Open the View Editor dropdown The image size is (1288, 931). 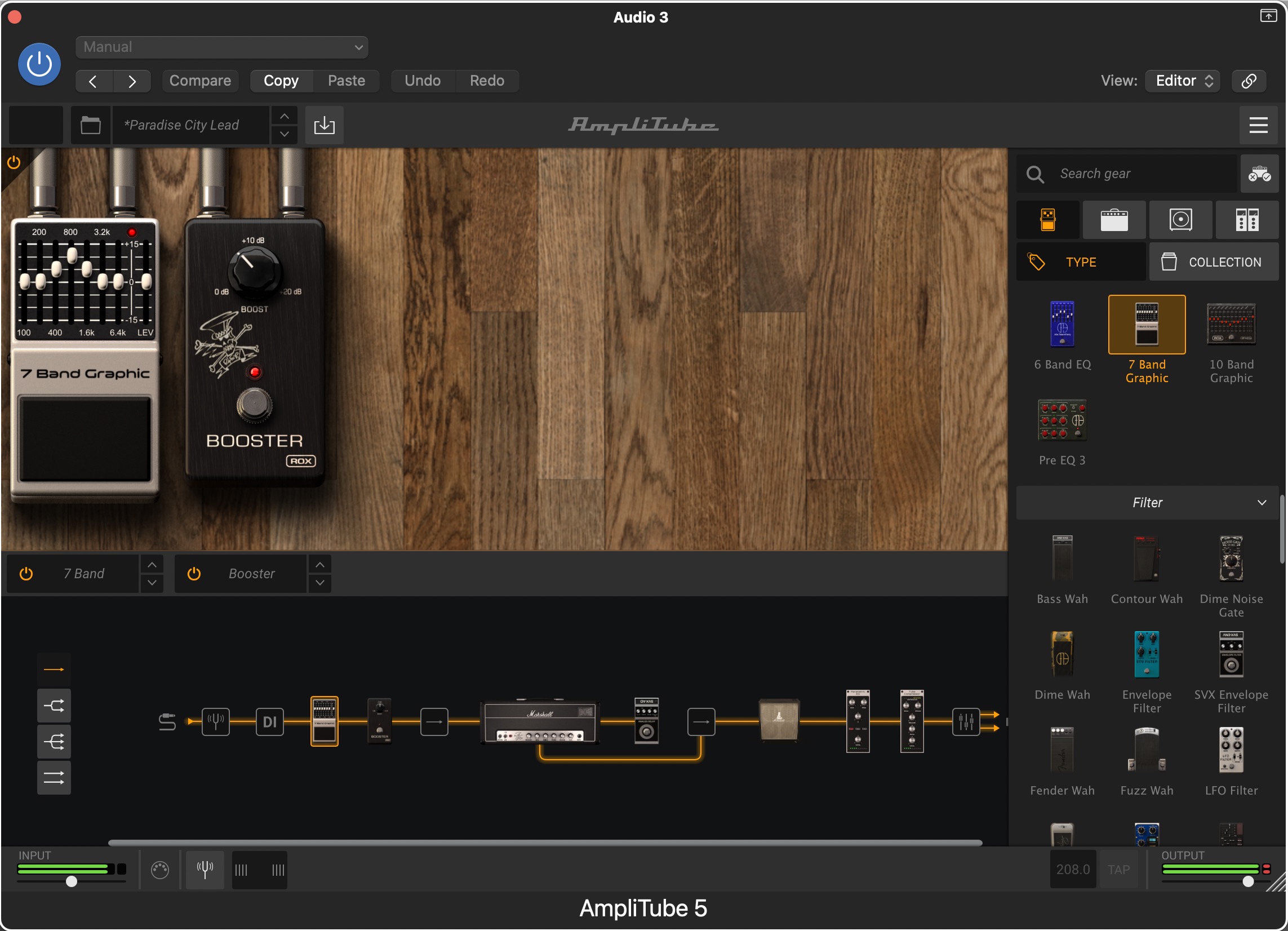pos(1182,81)
